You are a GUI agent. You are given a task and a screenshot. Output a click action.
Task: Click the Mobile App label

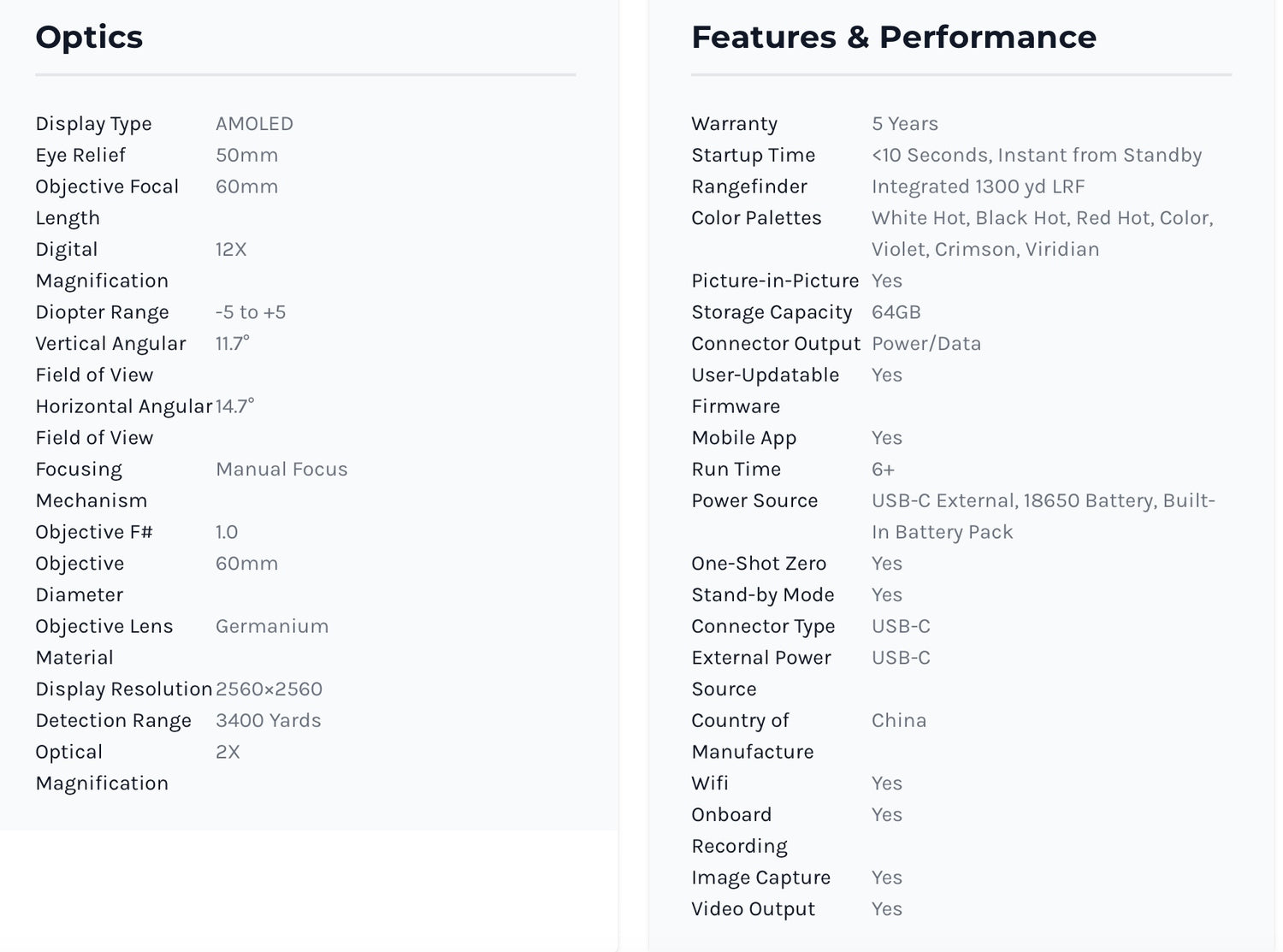click(x=744, y=438)
